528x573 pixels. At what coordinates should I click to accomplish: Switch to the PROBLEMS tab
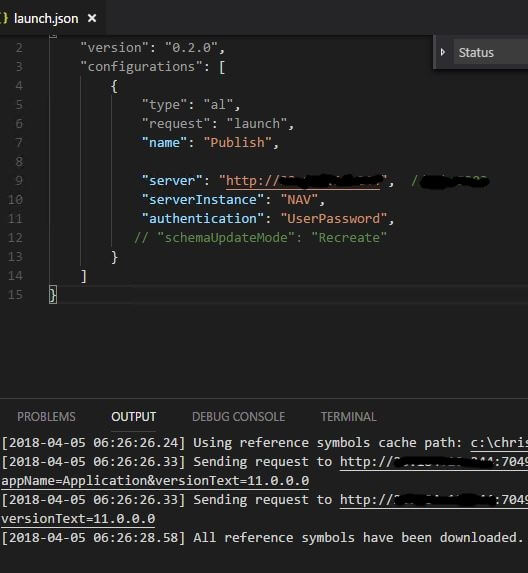click(x=46, y=417)
